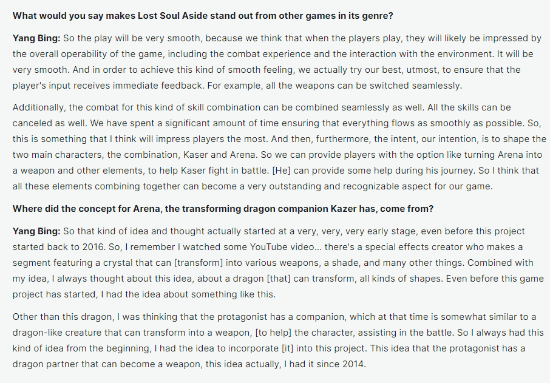The height and width of the screenshot is (383, 550).
Task: Click 'Yang Bing:' before 'So that kind of idea'
Action: click(x=36, y=231)
